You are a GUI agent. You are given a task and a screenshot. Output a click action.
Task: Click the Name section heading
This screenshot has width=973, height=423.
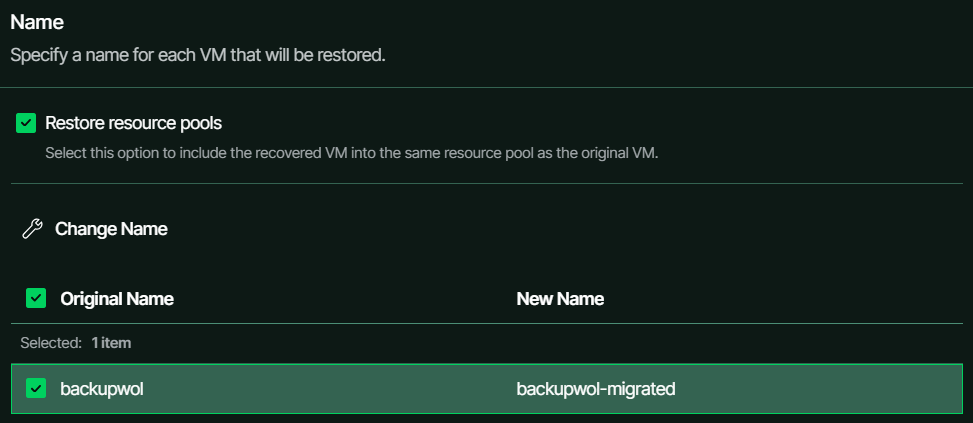(x=37, y=22)
